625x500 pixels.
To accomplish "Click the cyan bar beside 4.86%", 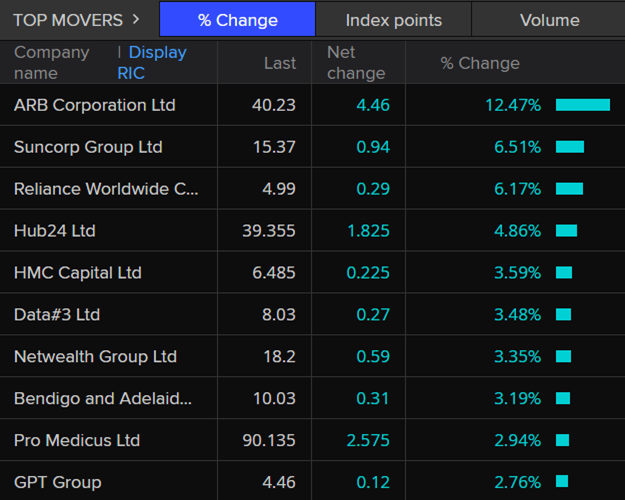I will tap(566, 230).
